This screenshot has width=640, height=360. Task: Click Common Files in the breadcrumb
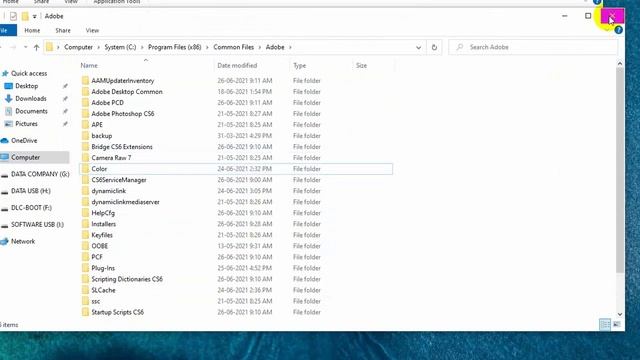point(233,47)
